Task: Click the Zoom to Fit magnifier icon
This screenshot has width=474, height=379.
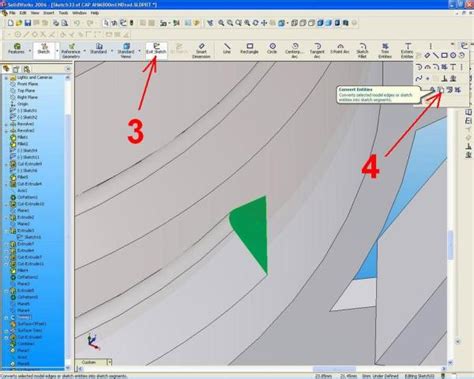Action: pyautogui.click(x=221, y=23)
